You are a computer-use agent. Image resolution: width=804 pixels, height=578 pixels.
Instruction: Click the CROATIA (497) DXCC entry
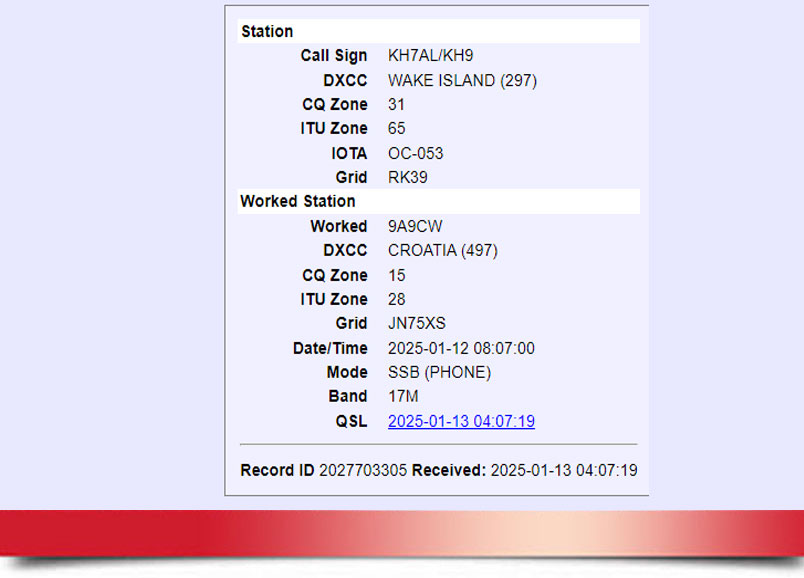pos(442,251)
